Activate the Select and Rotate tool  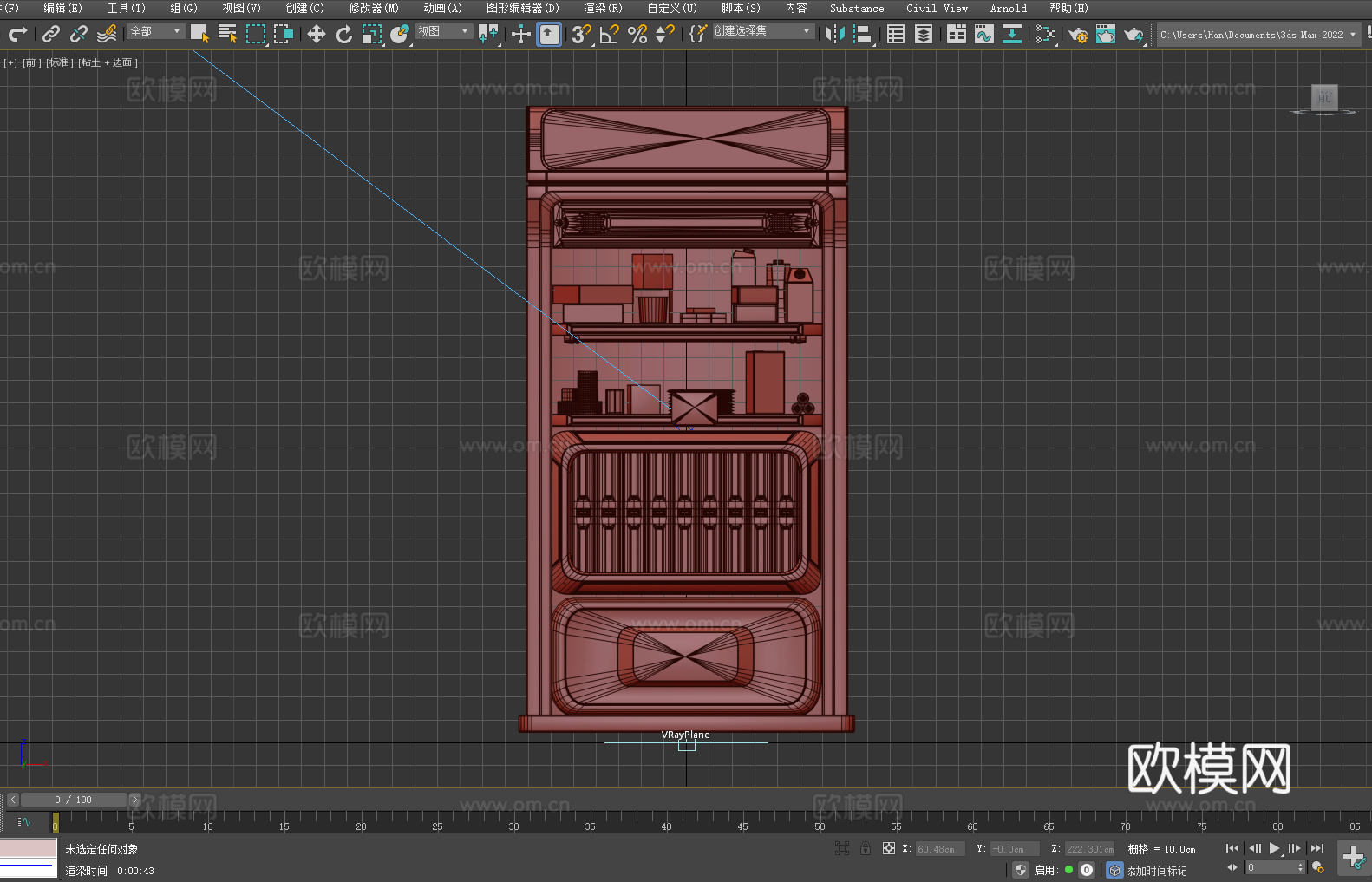point(344,34)
